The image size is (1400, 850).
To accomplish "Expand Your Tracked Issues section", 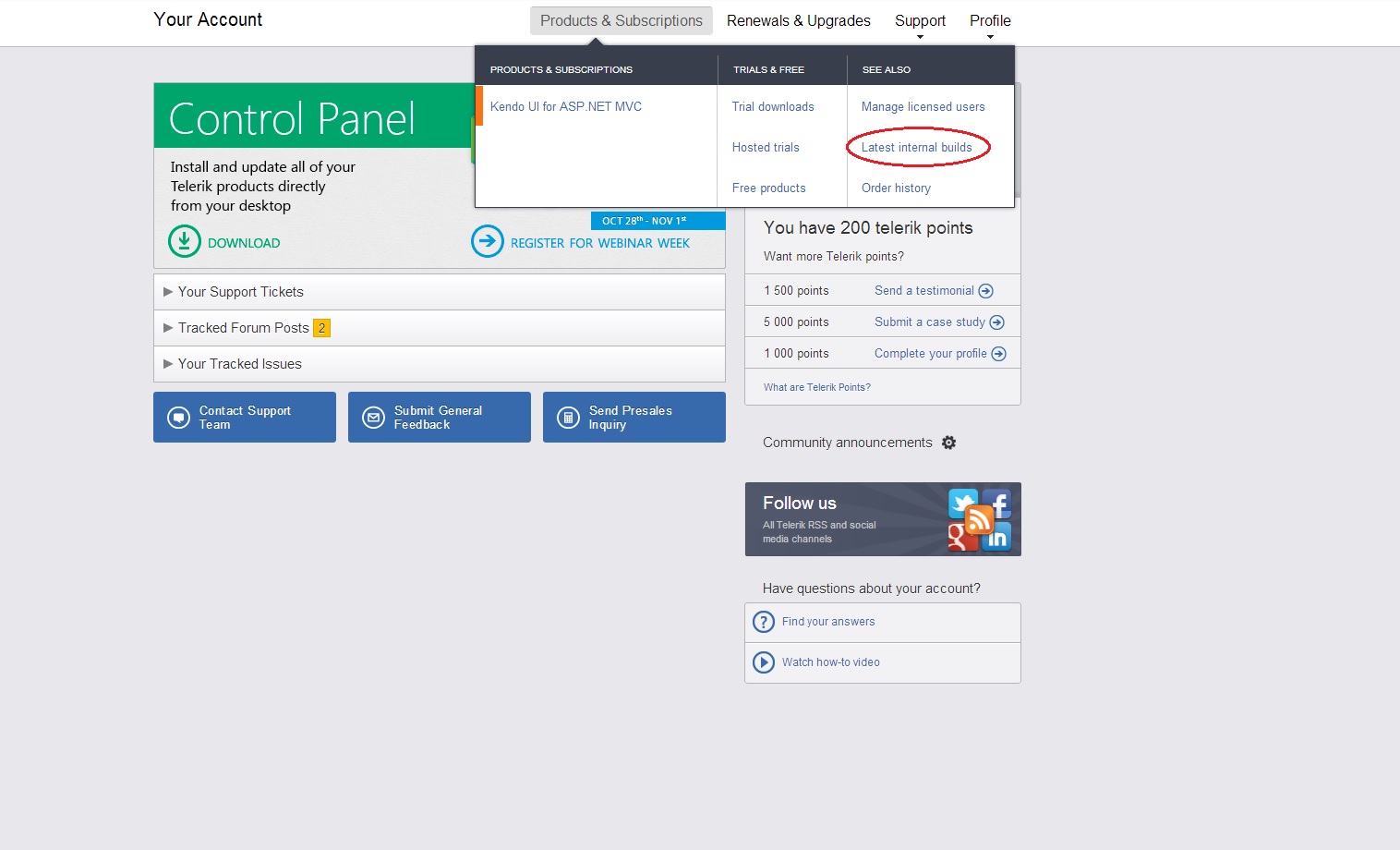I will point(440,364).
